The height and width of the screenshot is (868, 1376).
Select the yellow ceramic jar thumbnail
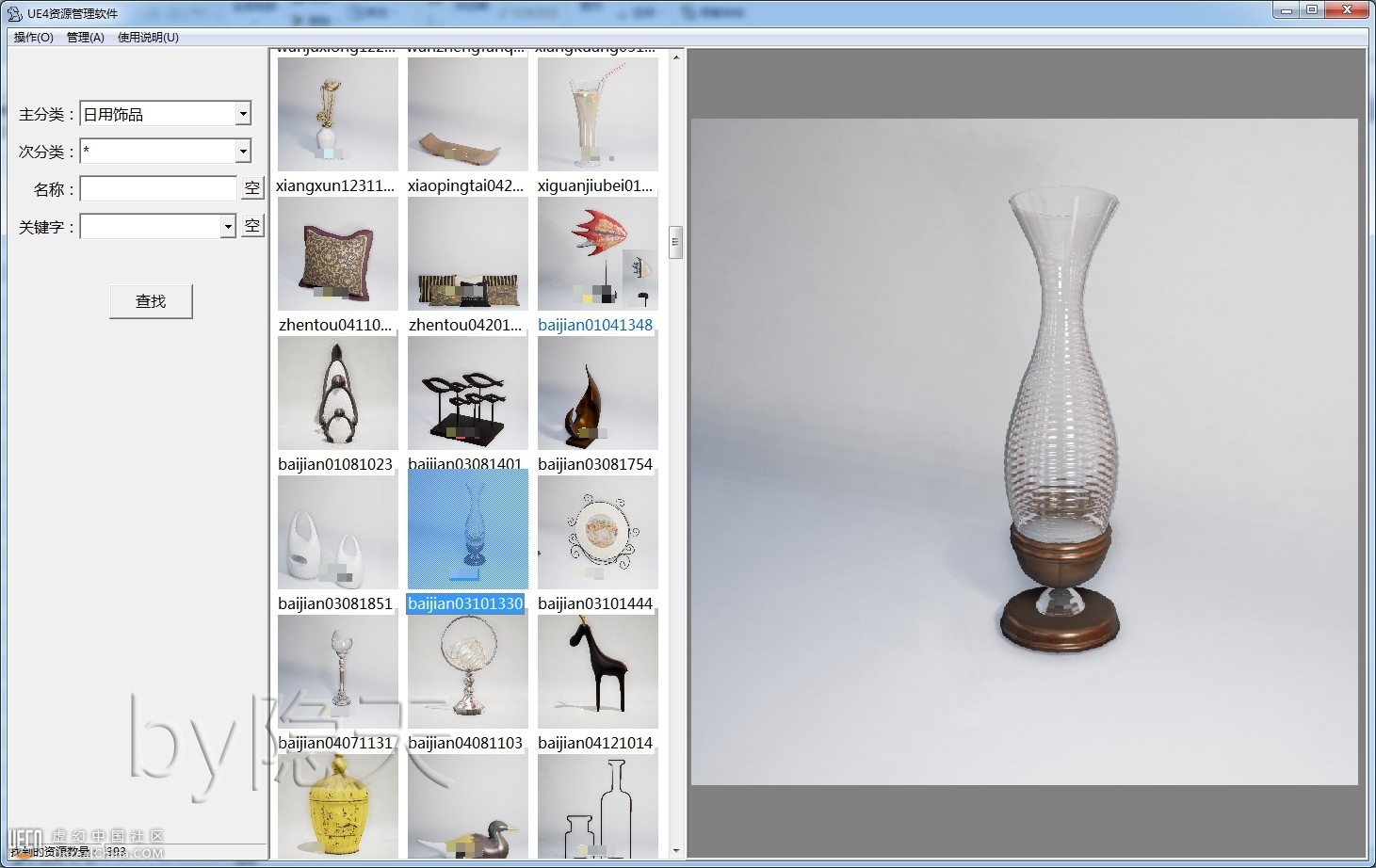click(x=338, y=806)
